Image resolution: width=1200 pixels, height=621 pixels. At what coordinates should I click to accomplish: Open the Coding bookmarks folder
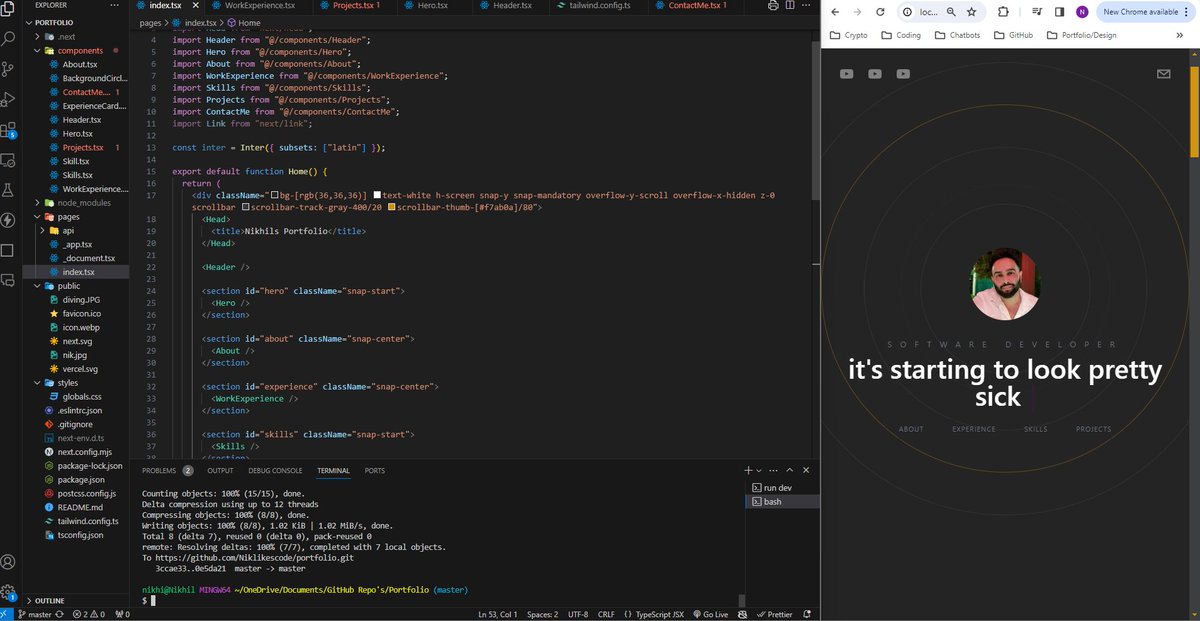tap(902, 35)
